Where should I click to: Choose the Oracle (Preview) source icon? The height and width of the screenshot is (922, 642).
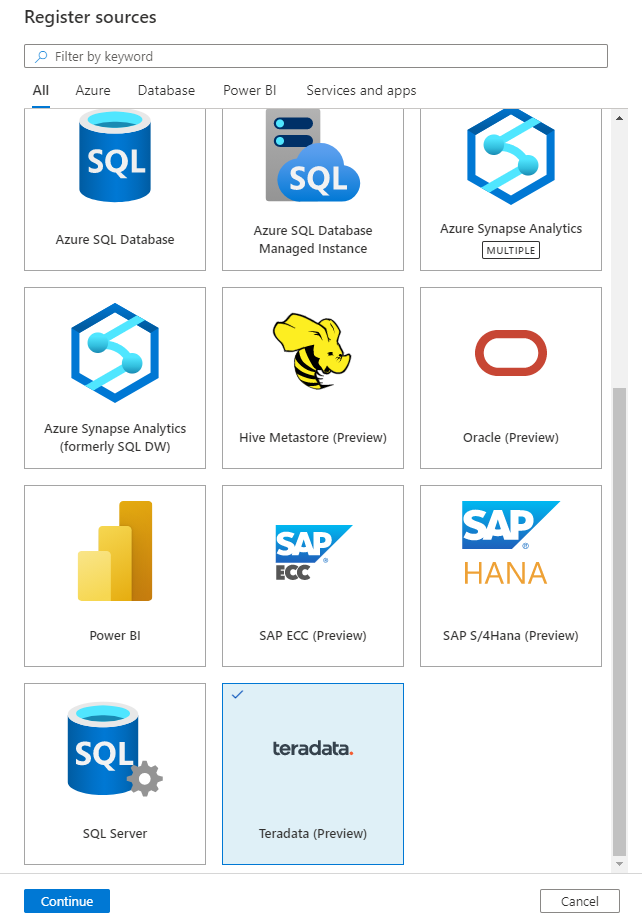[510, 353]
